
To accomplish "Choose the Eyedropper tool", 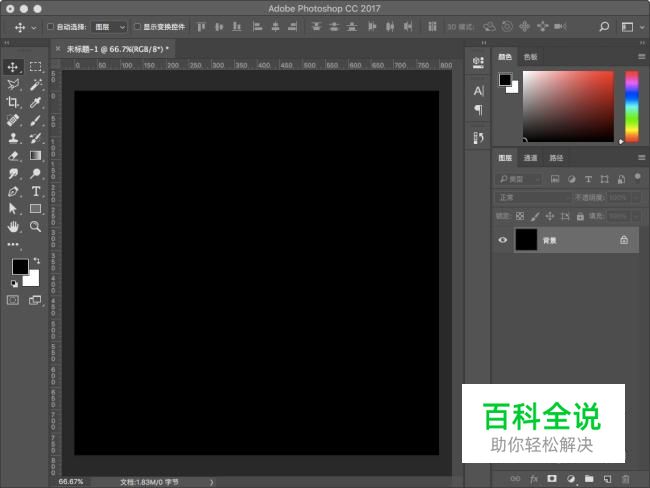I will [x=35, y=102].
